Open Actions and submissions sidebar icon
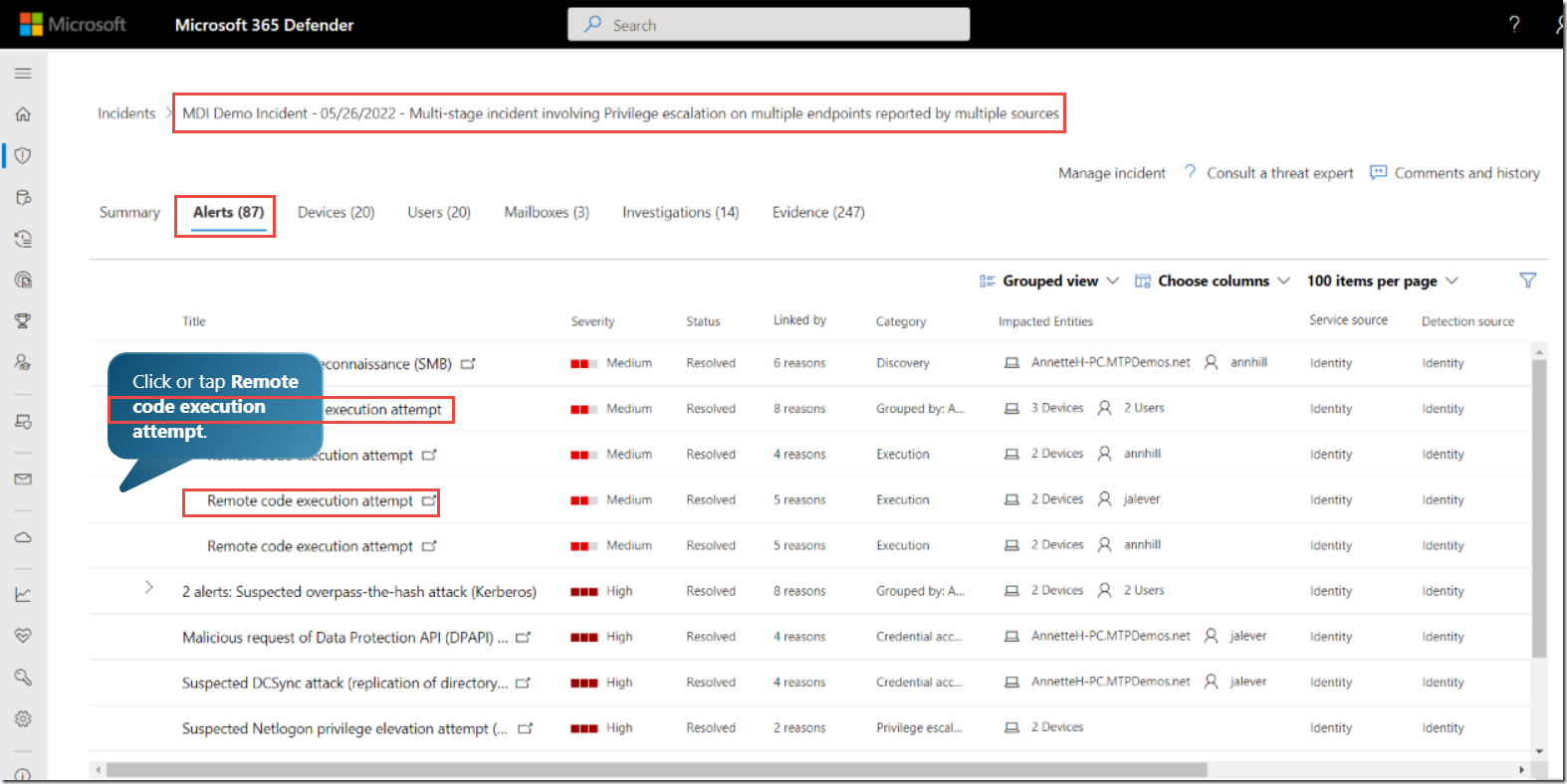 (x=23, y=239)
